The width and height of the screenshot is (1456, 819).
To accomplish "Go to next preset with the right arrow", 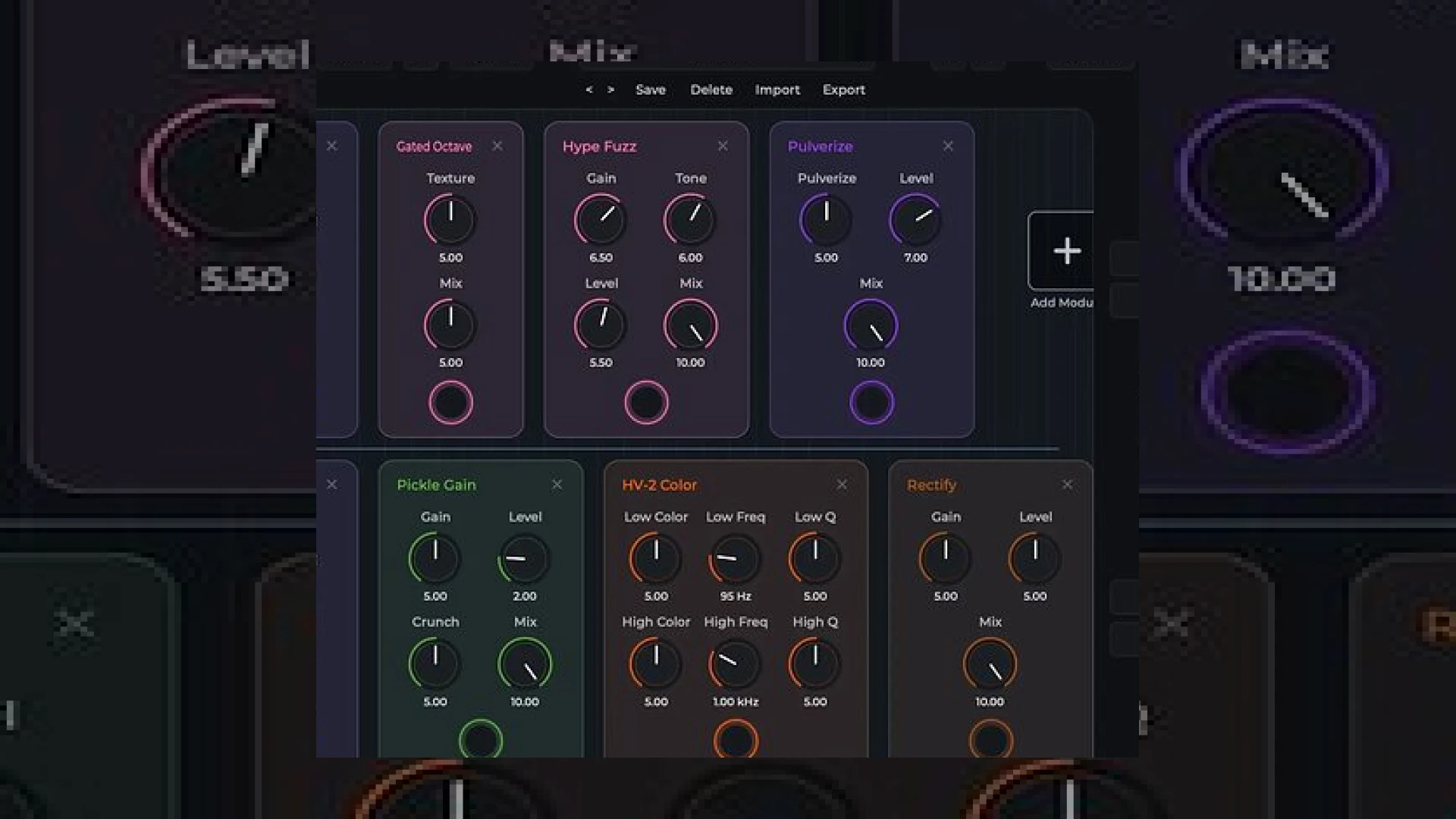I will tap(610, 89).
